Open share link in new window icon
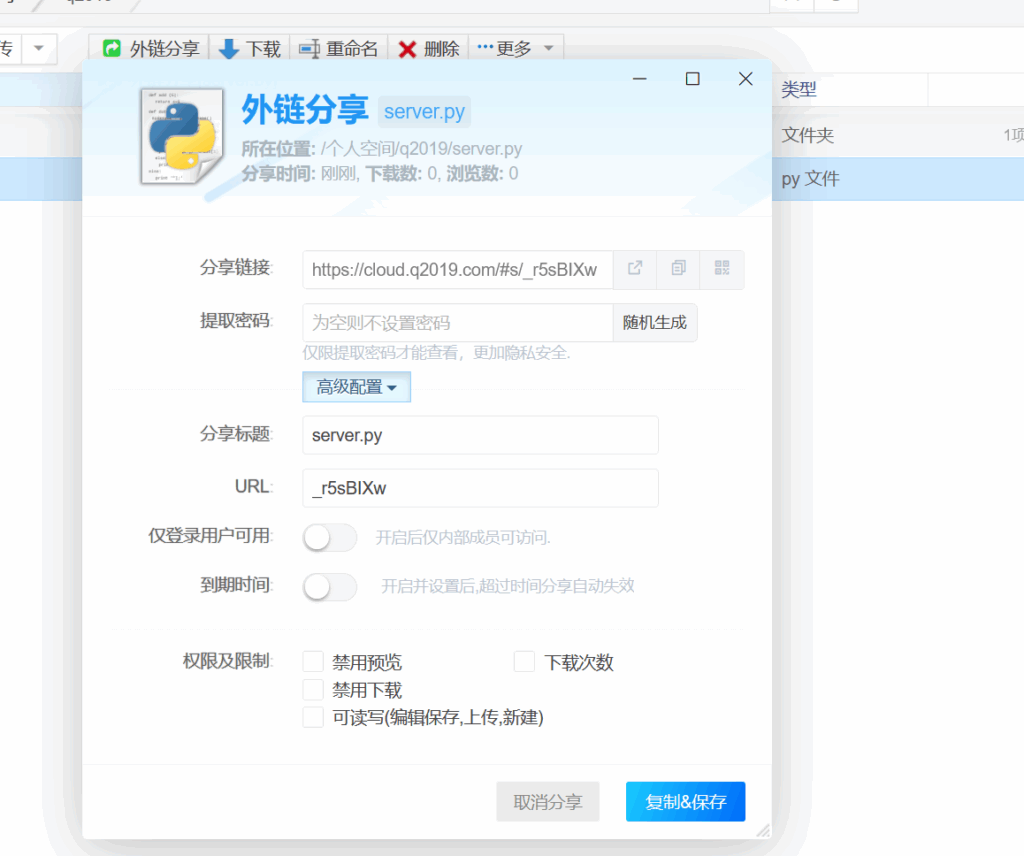Screen dimensions: 1024x856 (635, 269)
